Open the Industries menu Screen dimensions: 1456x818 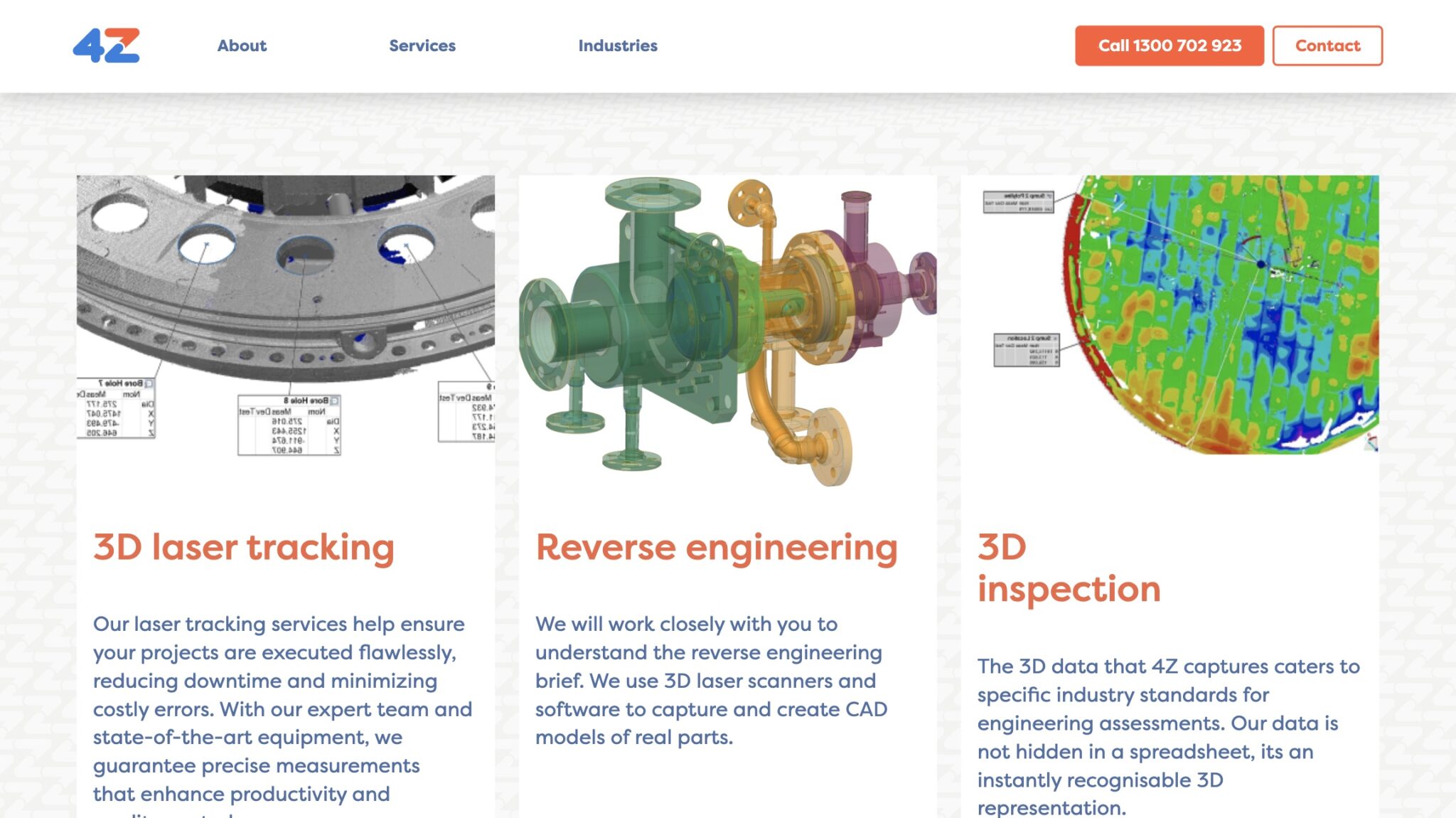(x=617, y=46)
